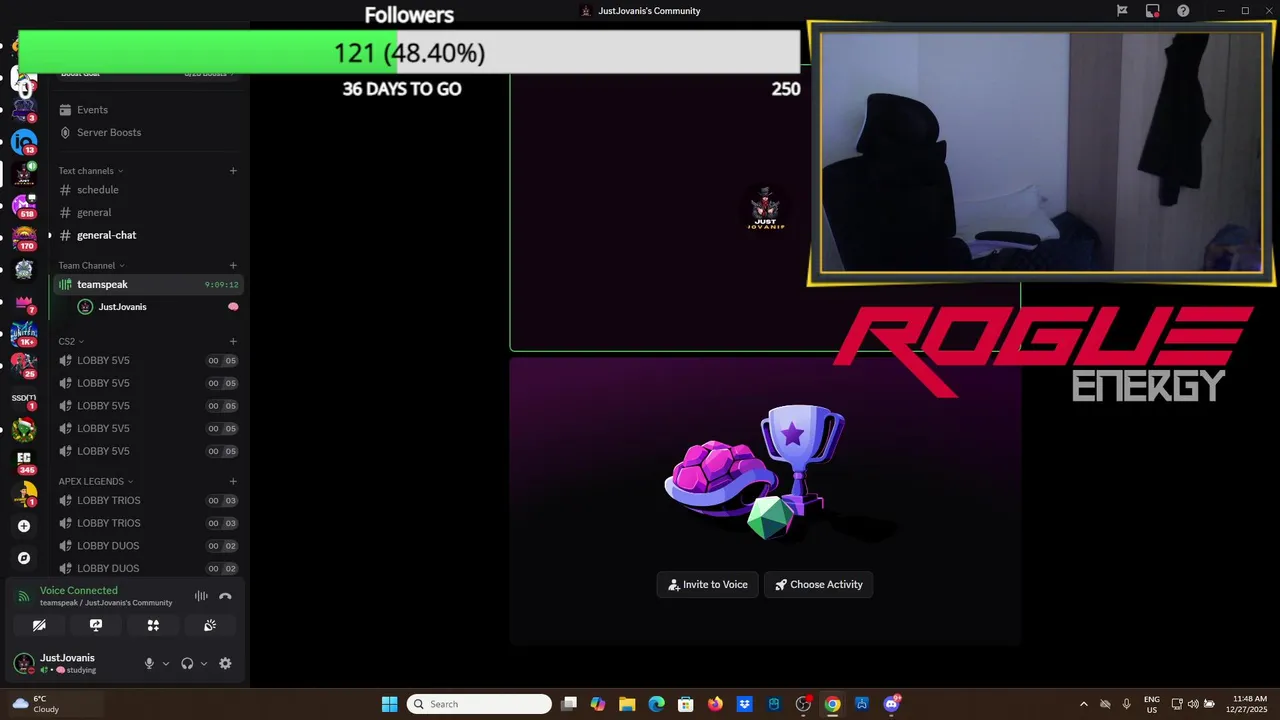The width and height of the screenshot is (1280, 720).
Task: Open Discord taskbar icon
Action: pos(891,704)
